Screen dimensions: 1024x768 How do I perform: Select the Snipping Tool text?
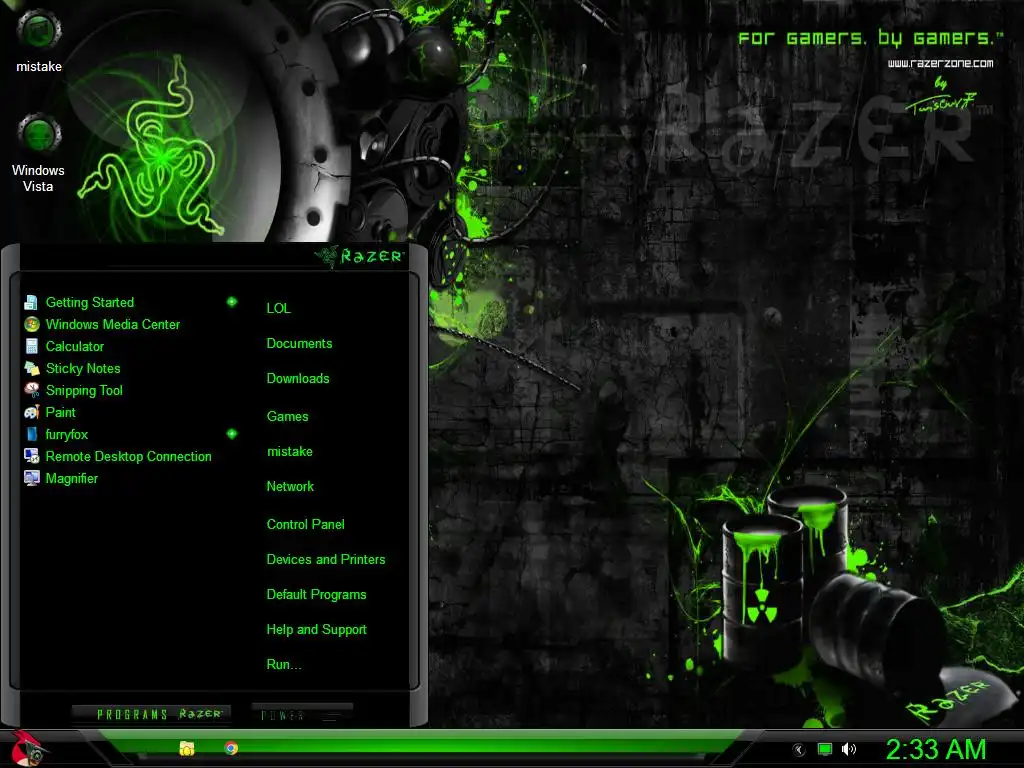point(84,391)
